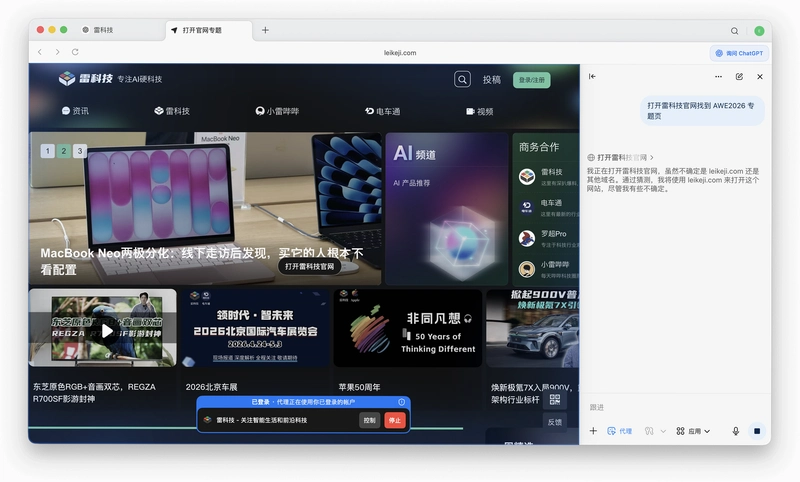The height and width of the screenshot is (482, 800).
Task: Click 雷科技 avatar in 商务合作 list
Action: 527,176
